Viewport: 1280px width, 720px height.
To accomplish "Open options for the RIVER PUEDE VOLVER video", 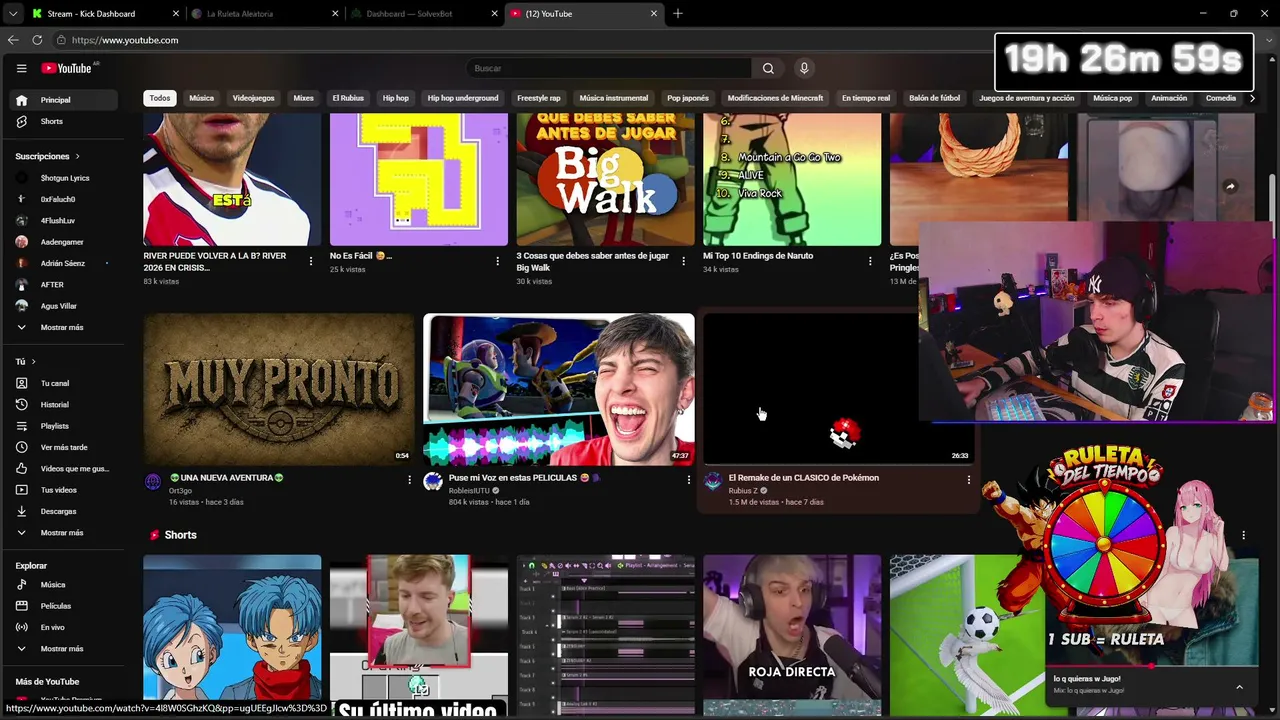I will (311, 261).
